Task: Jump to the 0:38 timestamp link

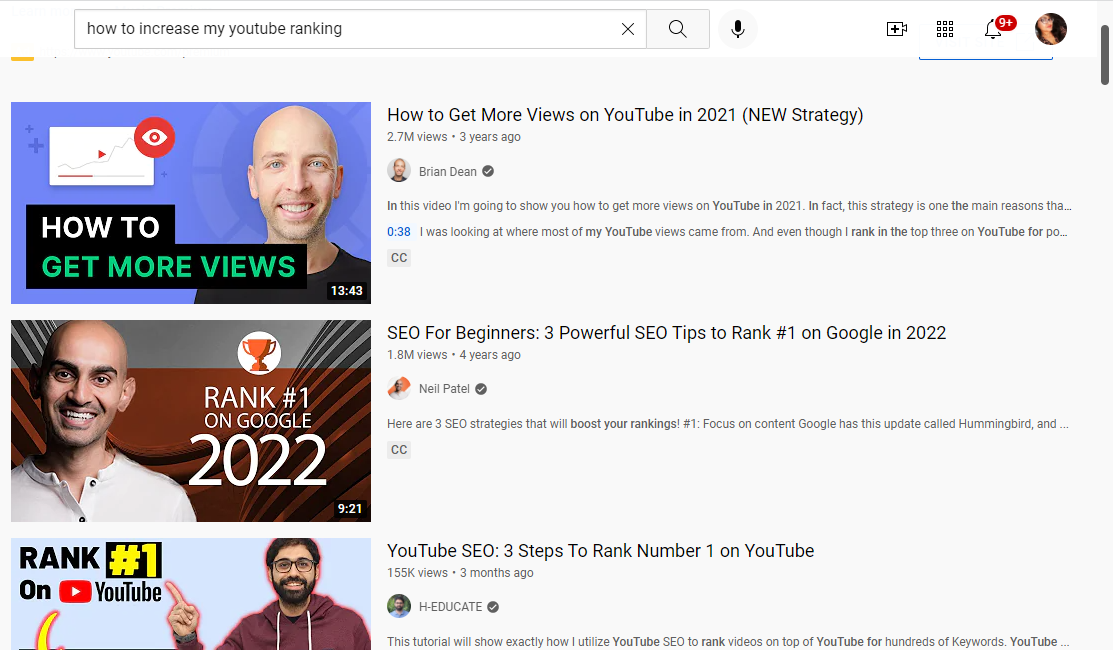Action: tap(399, 232)
